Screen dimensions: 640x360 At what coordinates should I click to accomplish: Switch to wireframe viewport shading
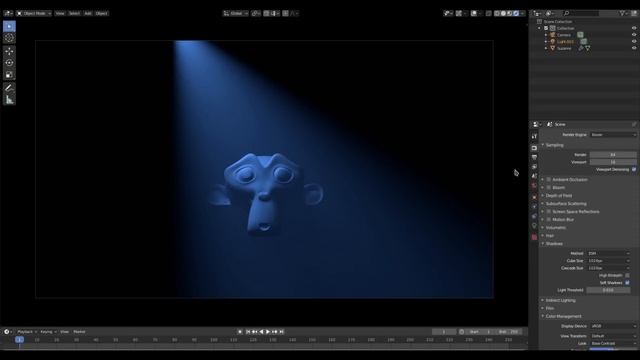(497, 13)
